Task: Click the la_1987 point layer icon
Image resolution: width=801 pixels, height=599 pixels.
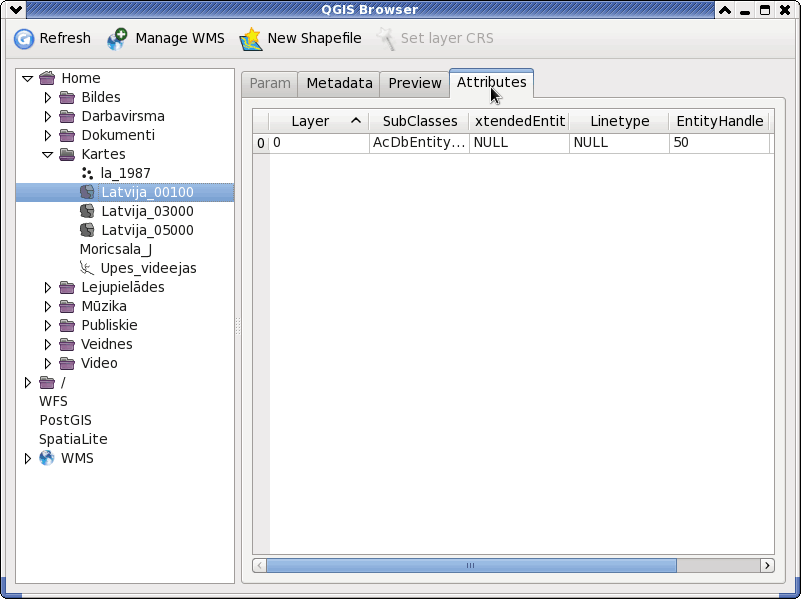Action: (87, 174)
